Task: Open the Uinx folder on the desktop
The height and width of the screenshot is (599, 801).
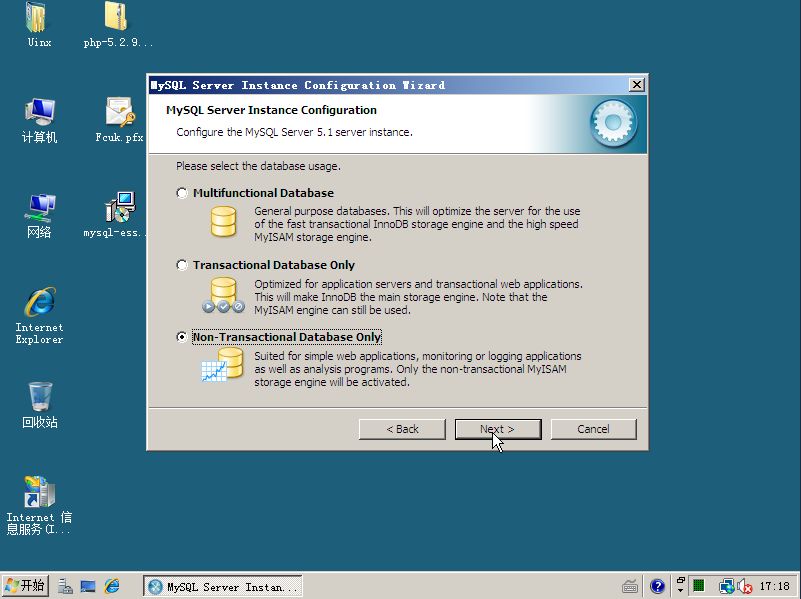Action: (x=39, y=25)
